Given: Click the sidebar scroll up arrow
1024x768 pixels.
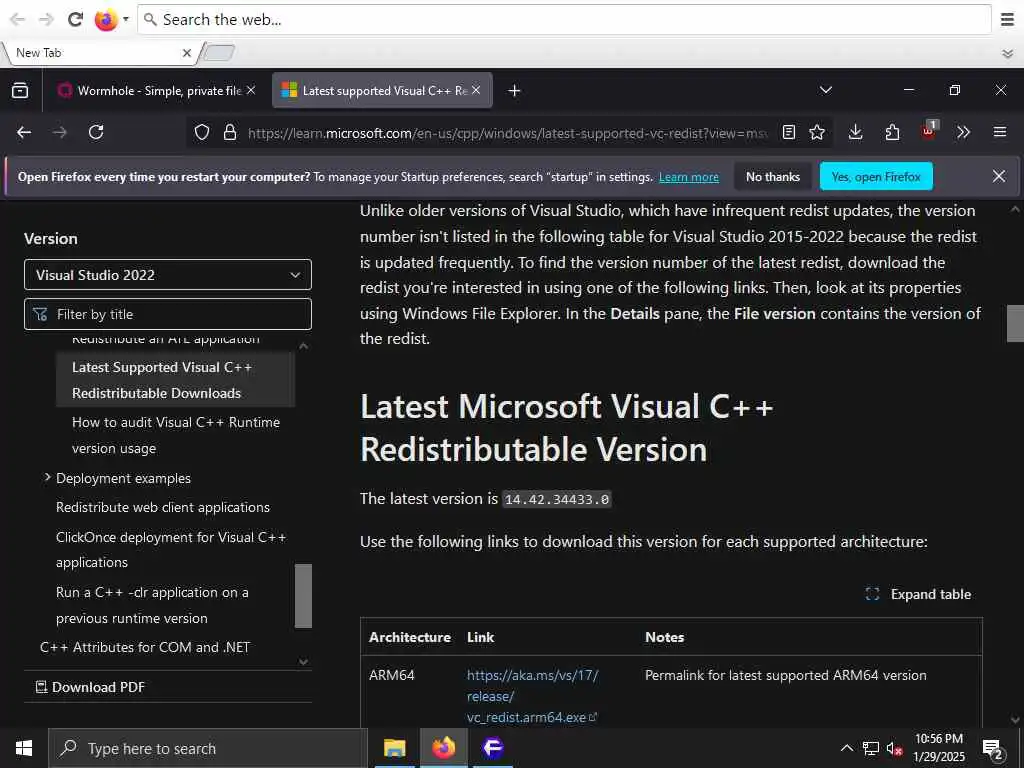Looking at the screenshot, I should 304,346.
